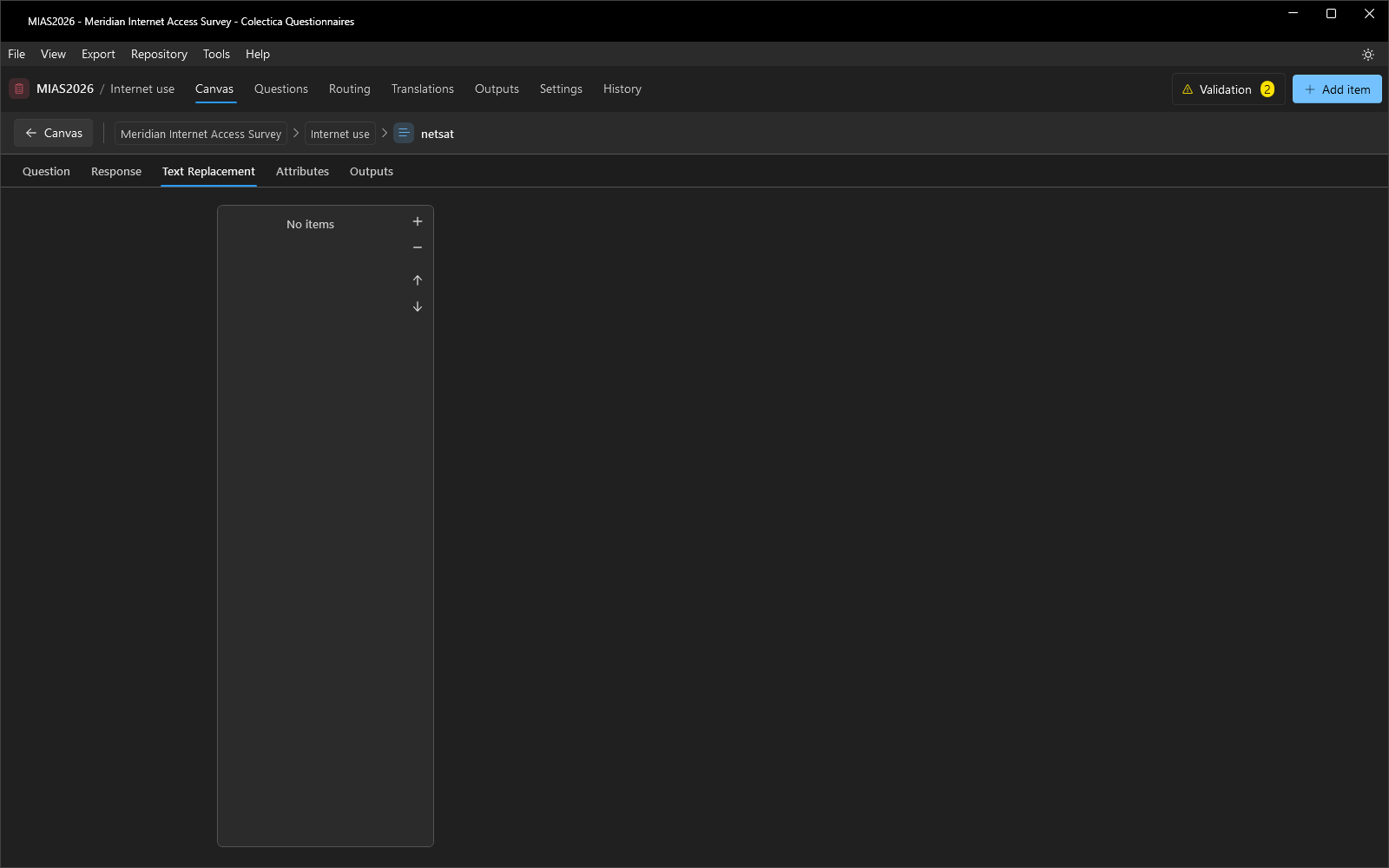The height and width of the screenshot is (868, 1389).
Task: Click the MIAS2026 clipboard project icon
Action: 19,89
